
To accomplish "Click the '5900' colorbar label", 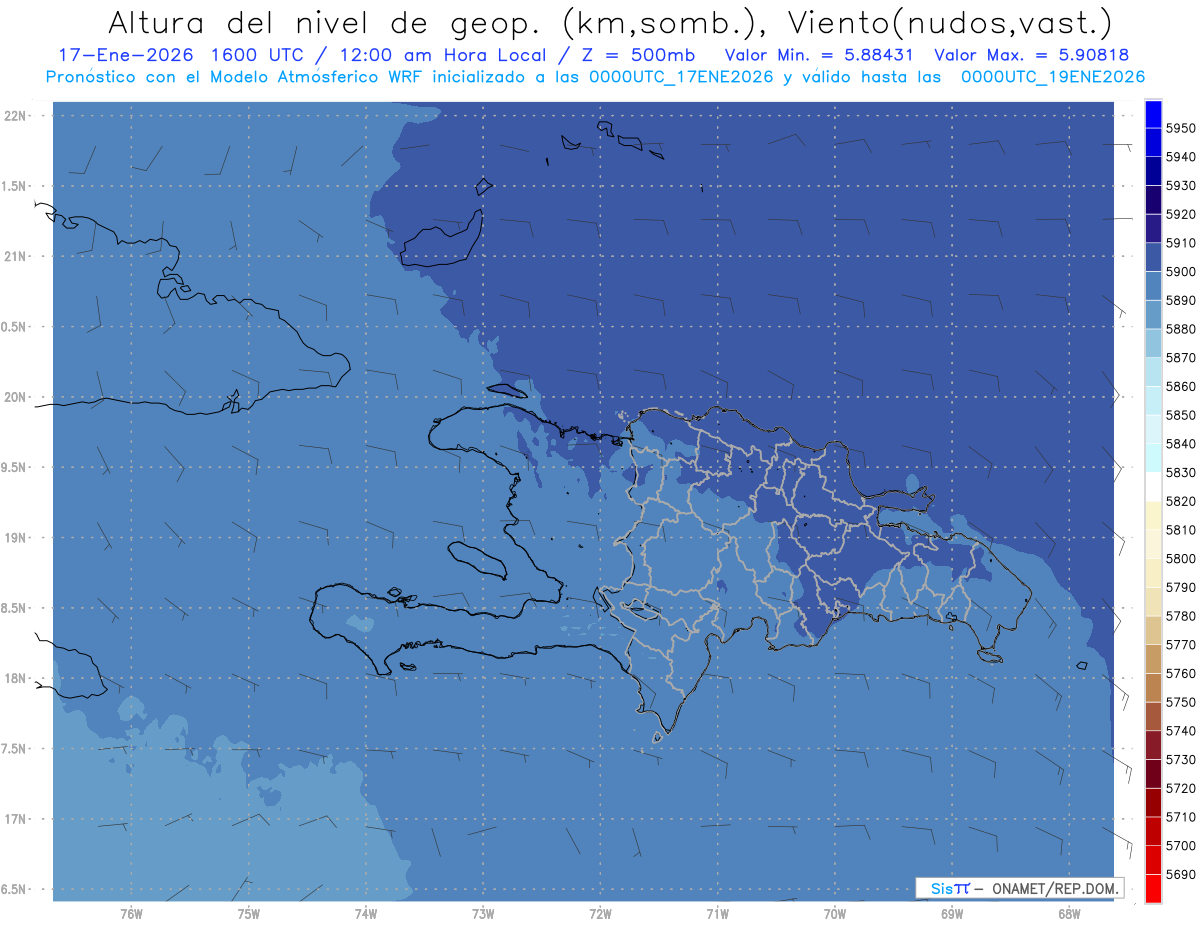I will pos(1180,272).
